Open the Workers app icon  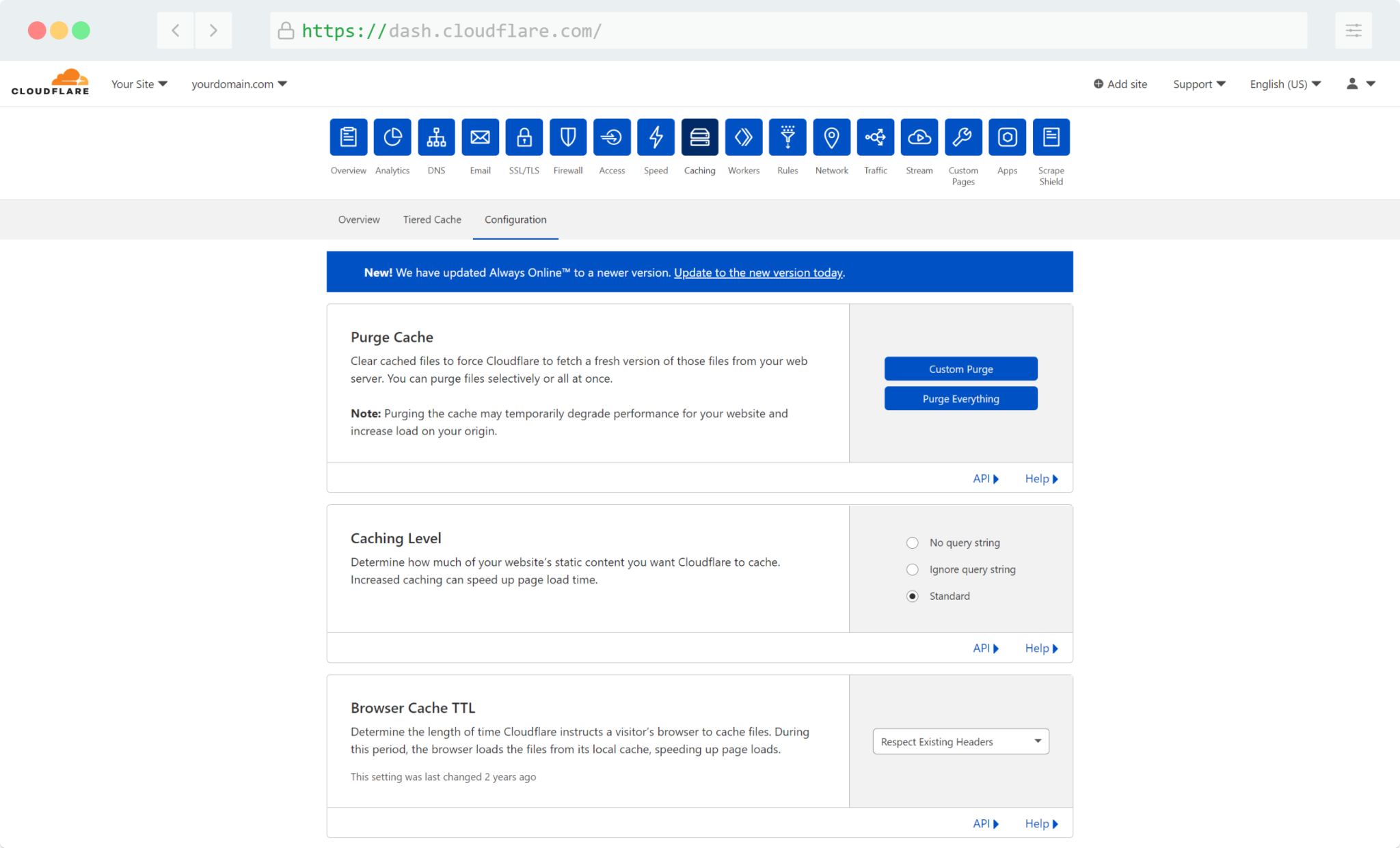tap(744, 137)
